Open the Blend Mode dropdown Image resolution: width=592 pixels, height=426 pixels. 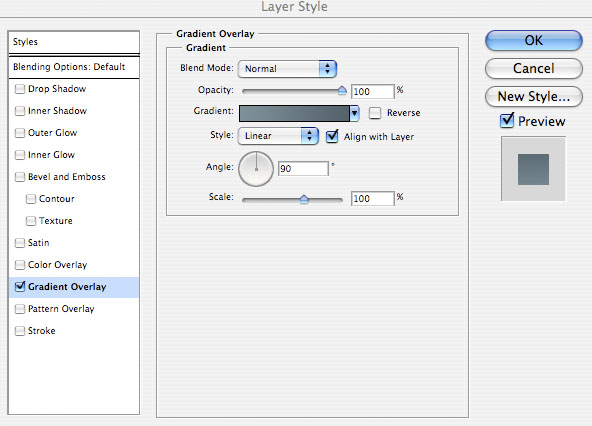point(287,69)
